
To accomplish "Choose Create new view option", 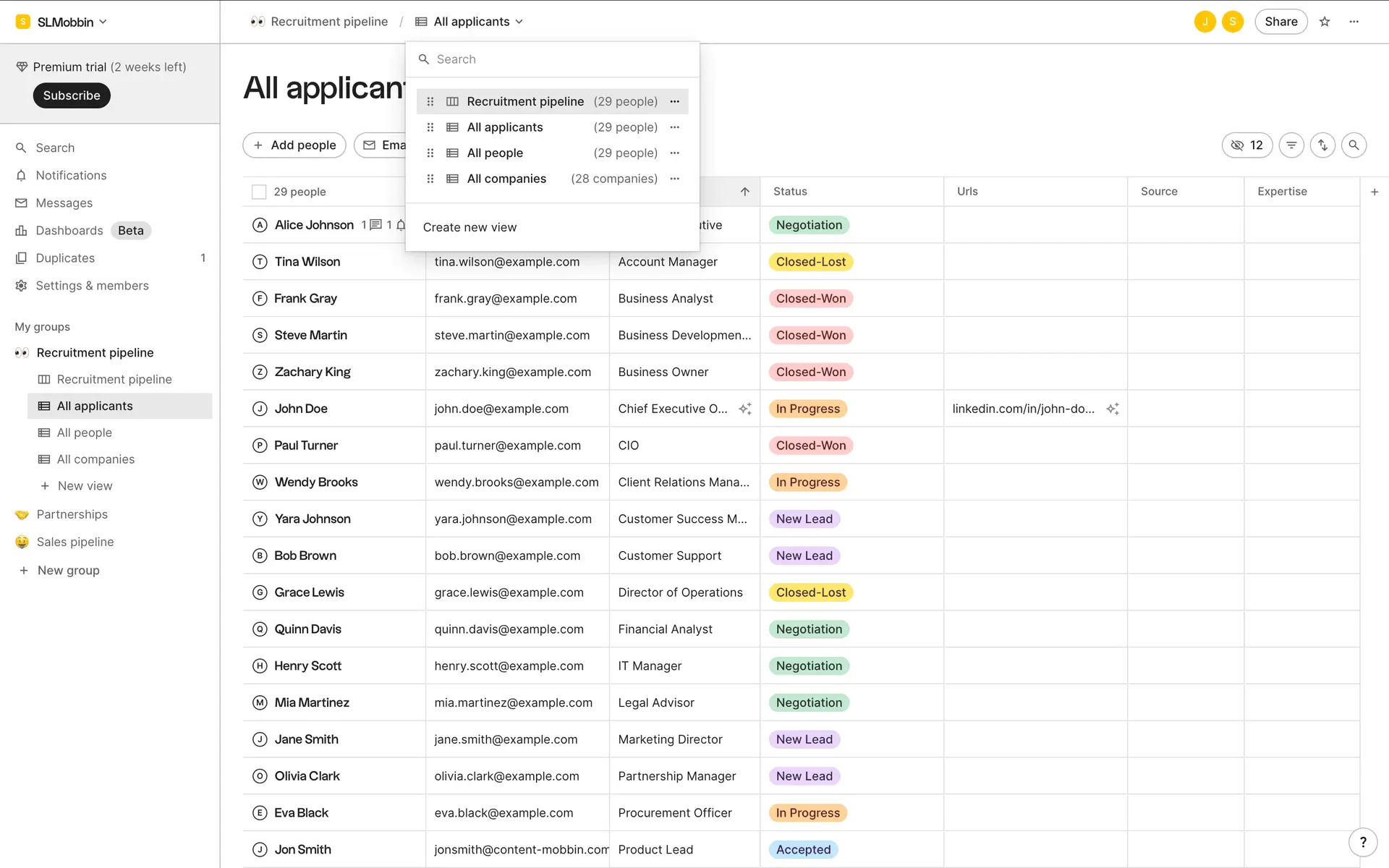I will click(x=470, y=227).
